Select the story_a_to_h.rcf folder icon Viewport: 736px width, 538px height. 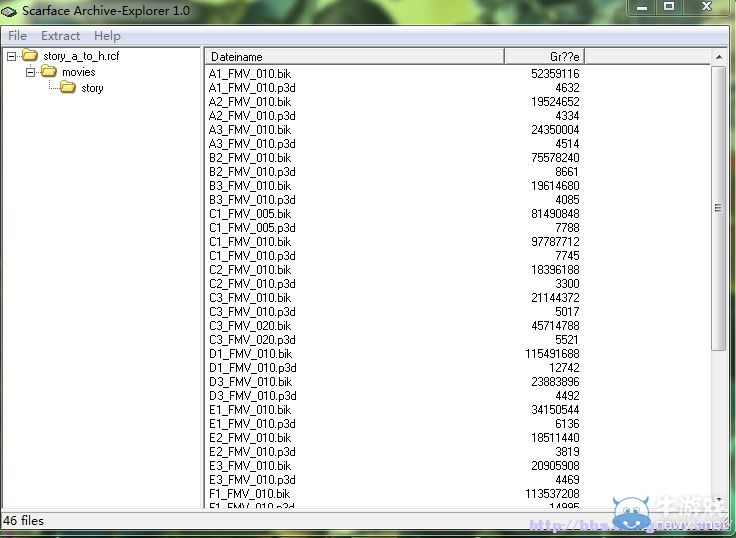click(x=30, y=55)
